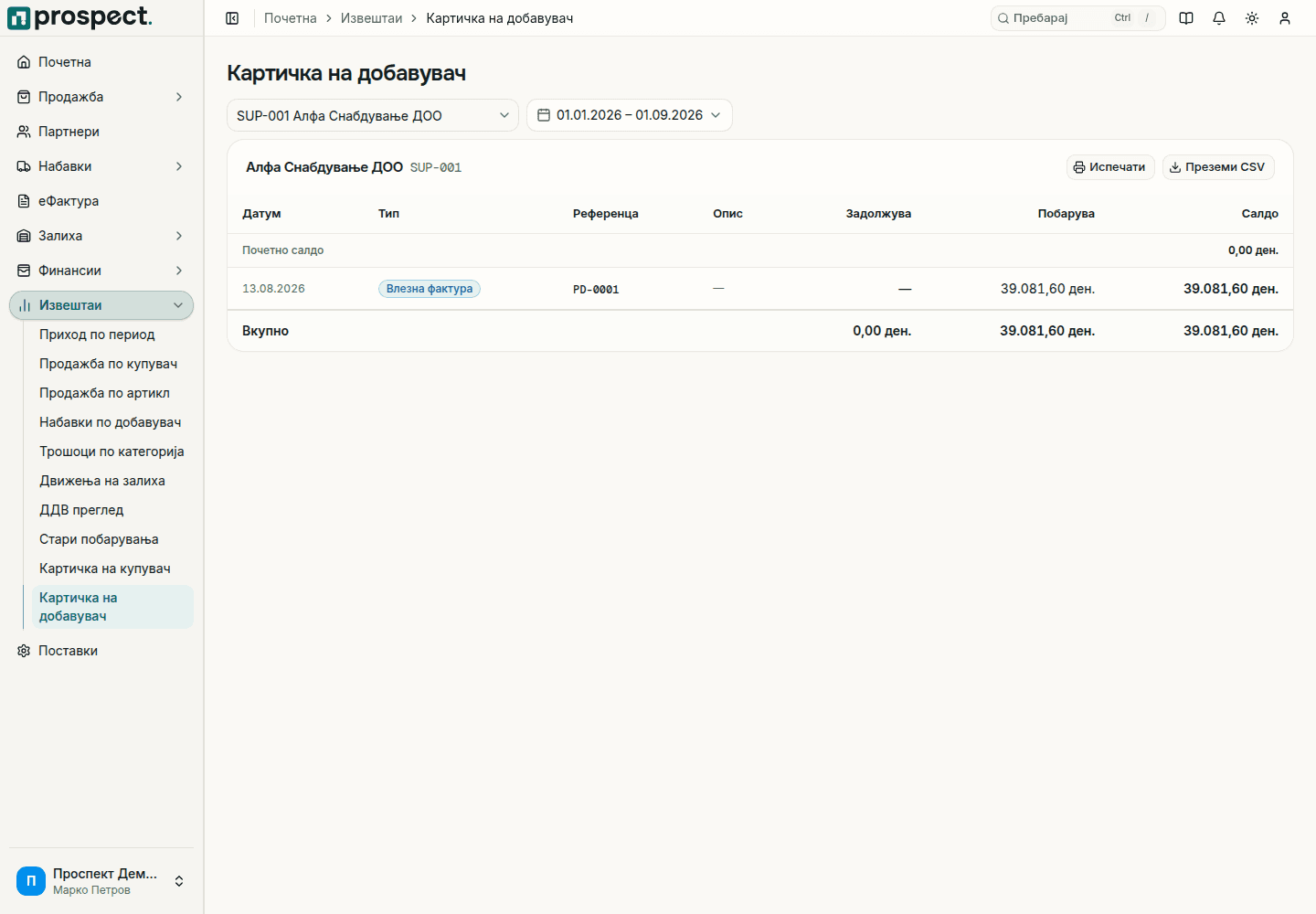Open the date range picker 01.01.2026 – 01.09.2026
1316x914 pixels.
[x=630, y=115]
